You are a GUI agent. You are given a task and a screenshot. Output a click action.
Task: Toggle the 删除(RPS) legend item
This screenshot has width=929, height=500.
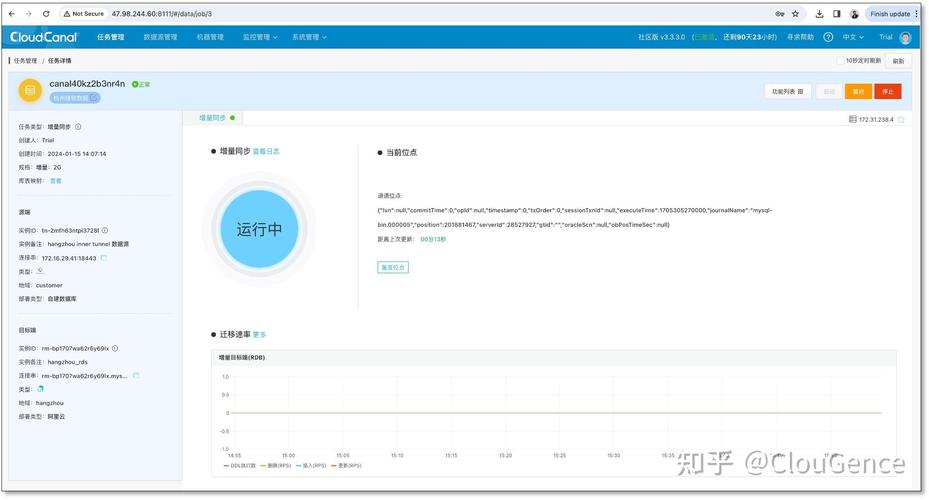tap(276, 466)
